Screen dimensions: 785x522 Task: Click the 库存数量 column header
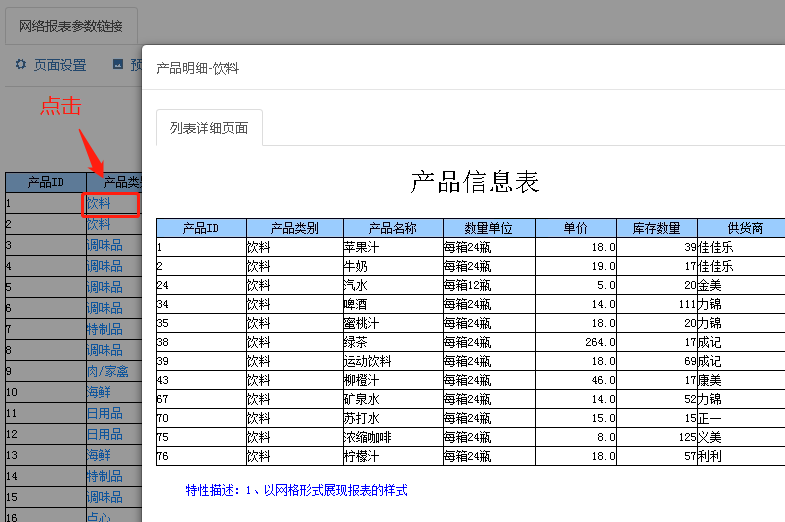656,228
